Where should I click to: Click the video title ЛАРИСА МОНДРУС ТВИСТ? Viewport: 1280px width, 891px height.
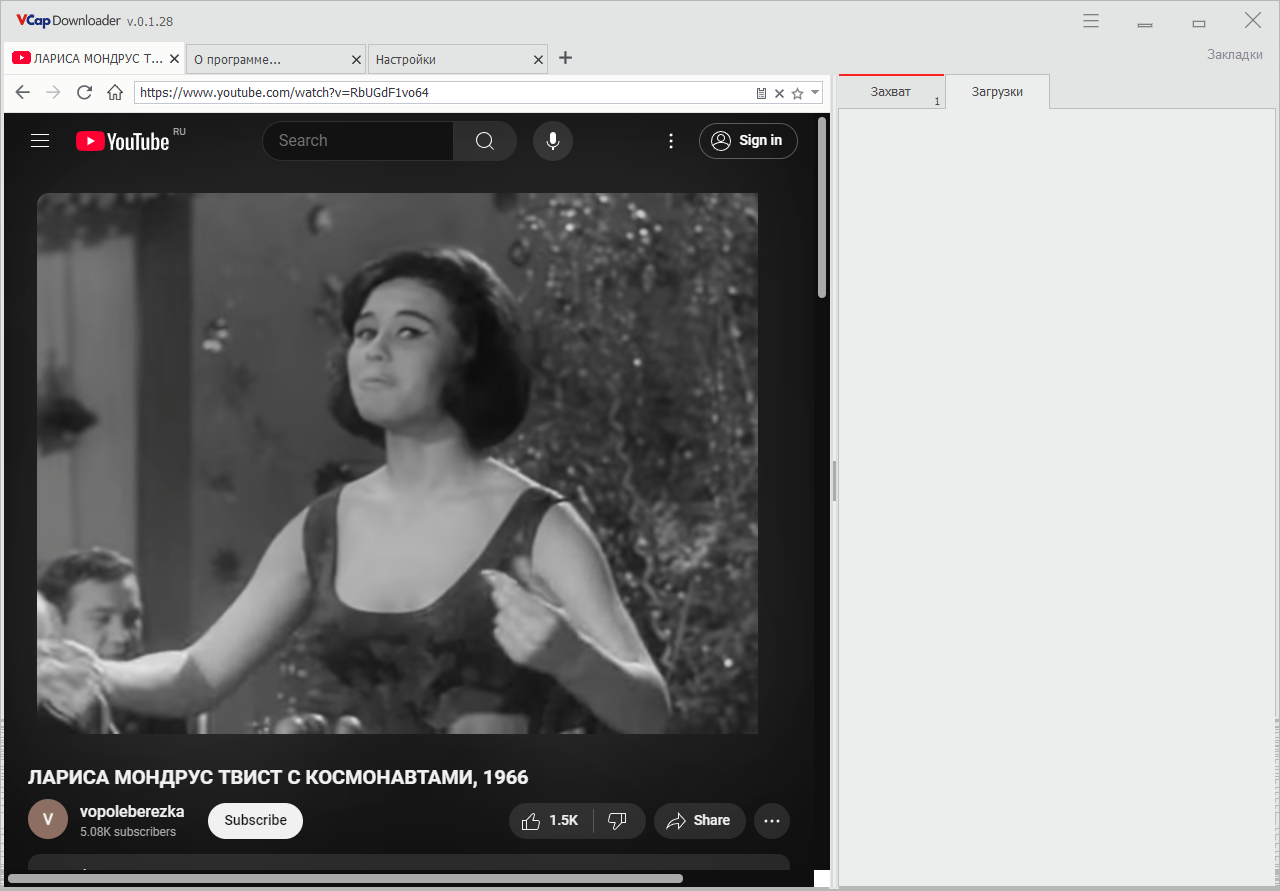(x=278, y=777)
